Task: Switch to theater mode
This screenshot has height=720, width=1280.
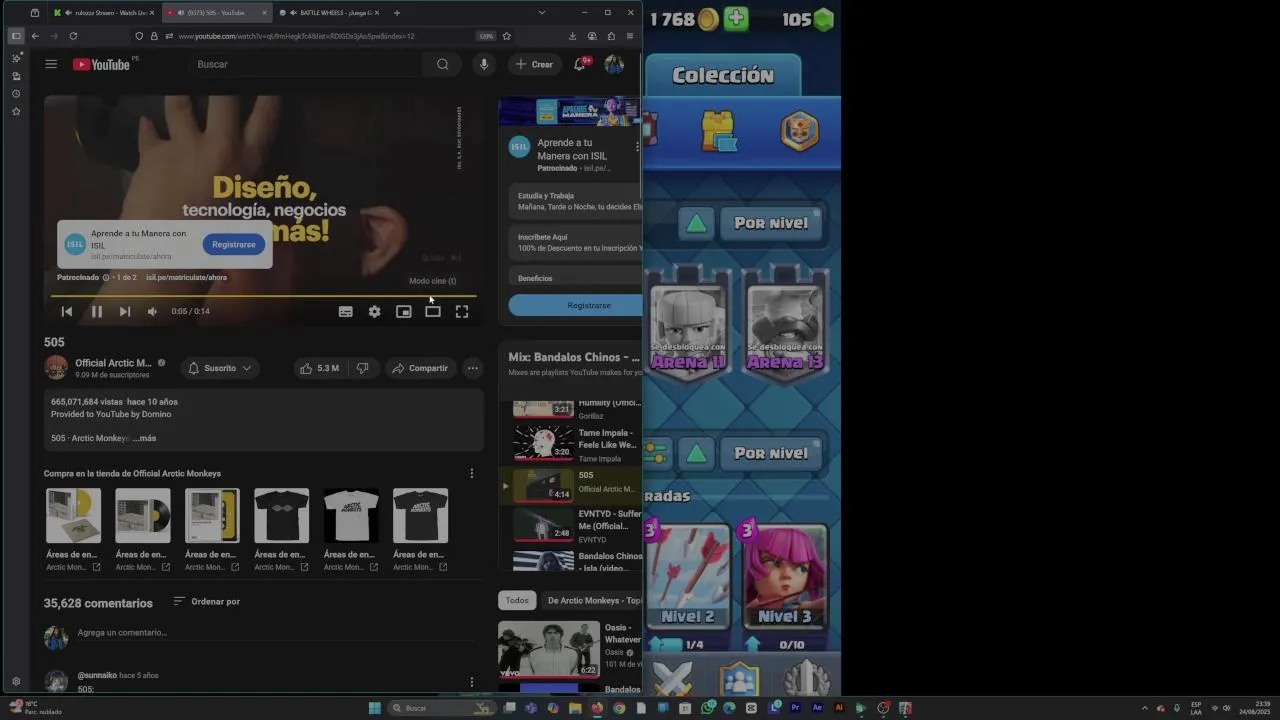Action: point(433,312)
